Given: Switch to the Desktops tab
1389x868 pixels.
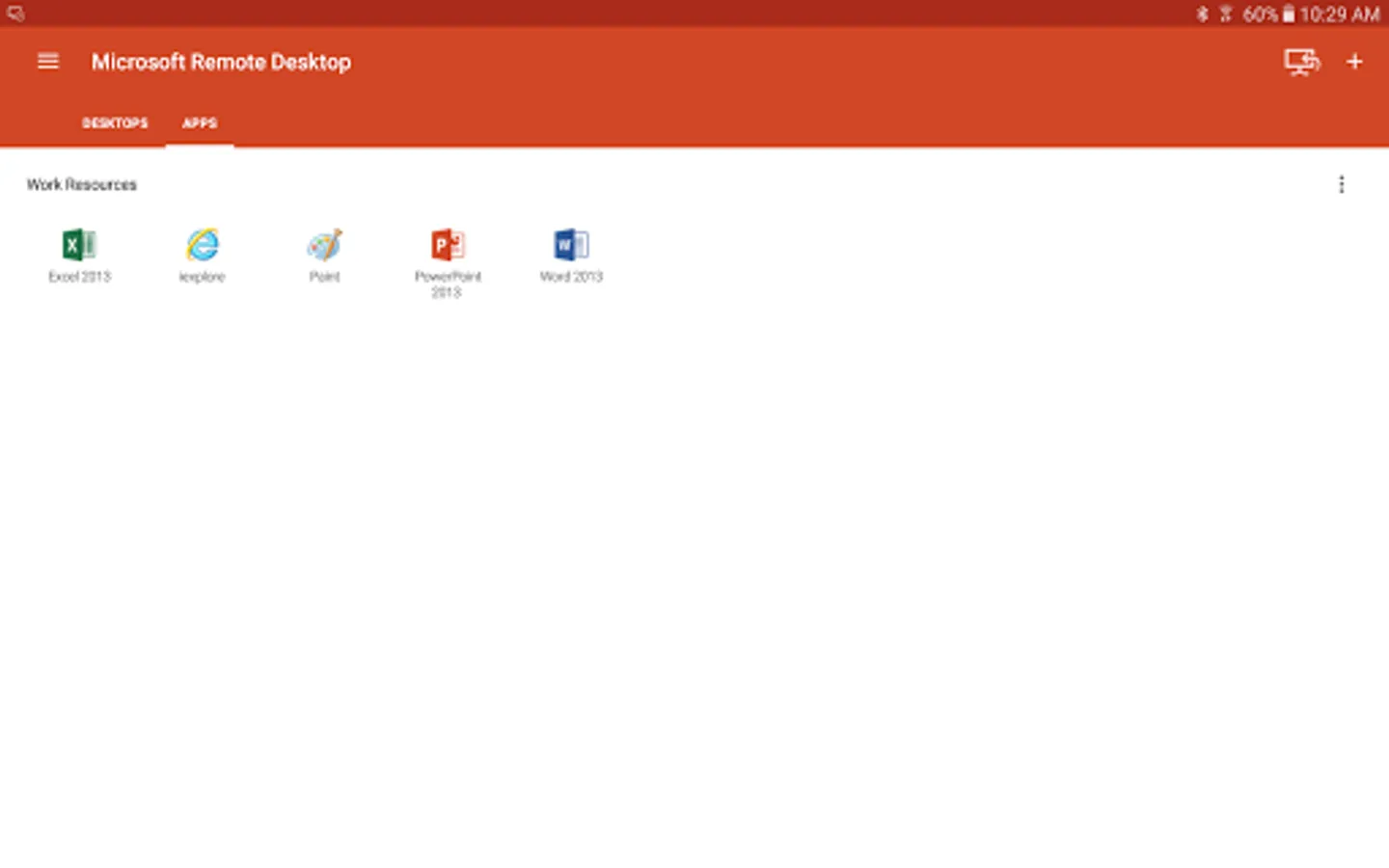Looking at the screenshot, I should click(x=115, y=122).
